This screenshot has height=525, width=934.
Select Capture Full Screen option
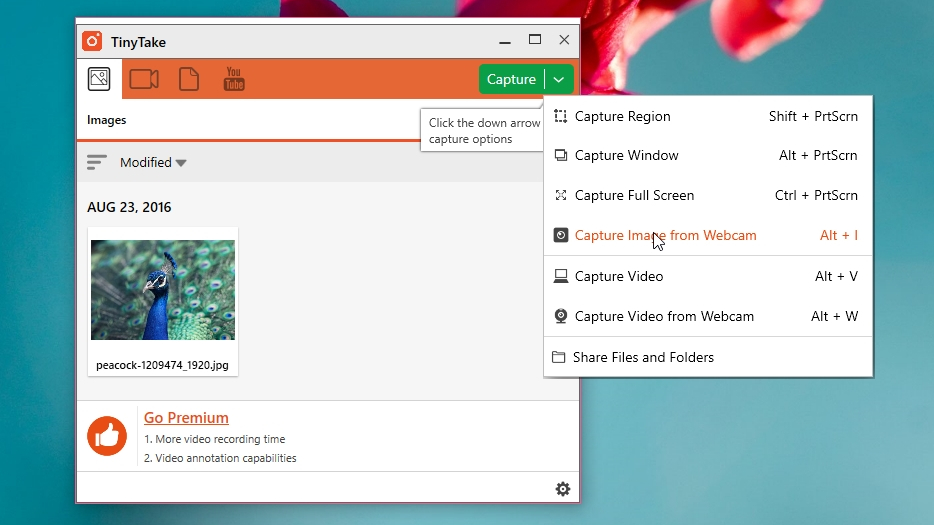(708, 195)
